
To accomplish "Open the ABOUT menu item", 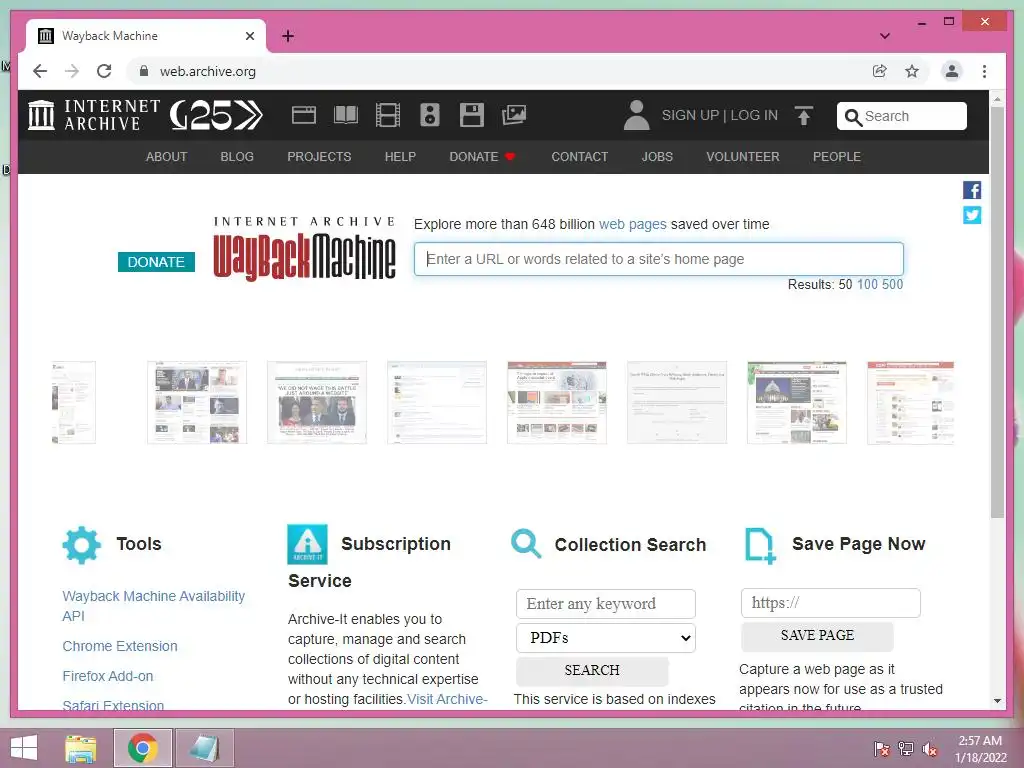I will coord(167,157).
